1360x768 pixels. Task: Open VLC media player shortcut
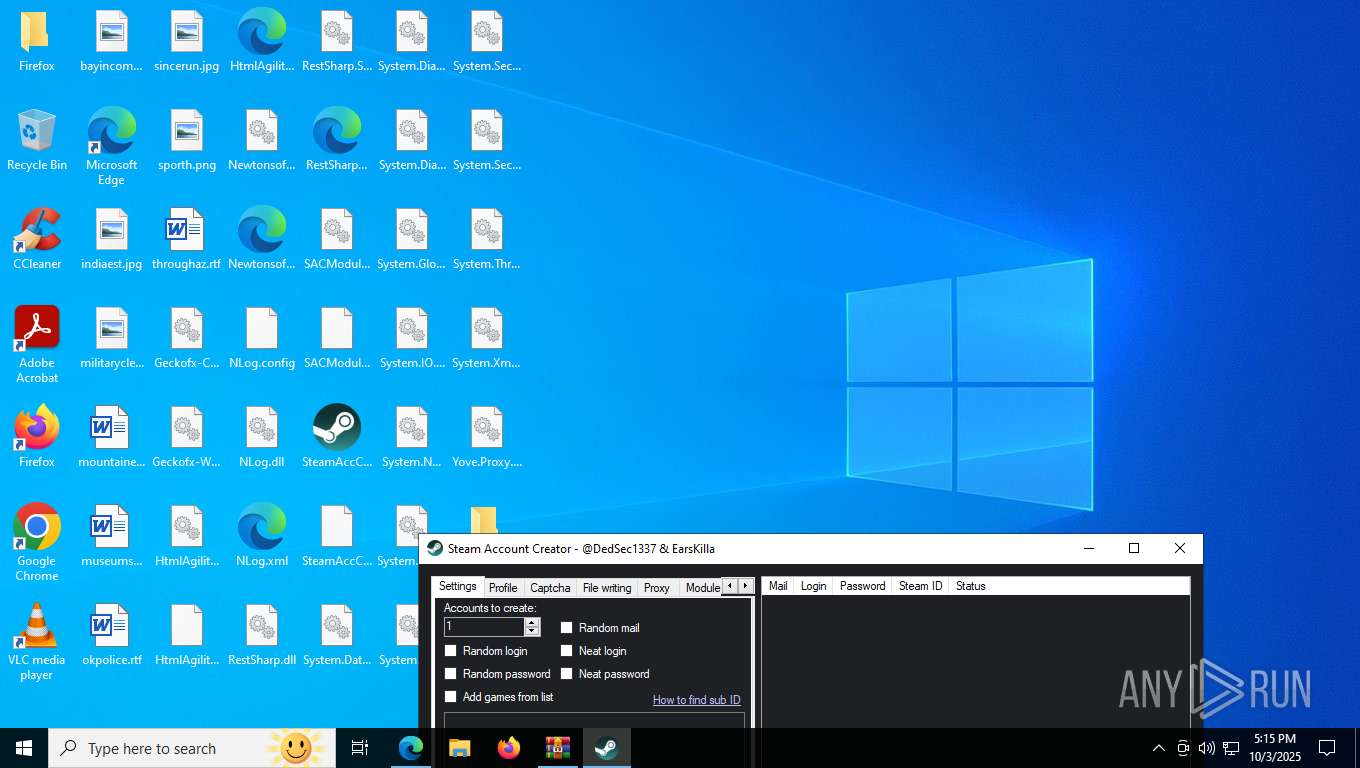tap(37, 642)
